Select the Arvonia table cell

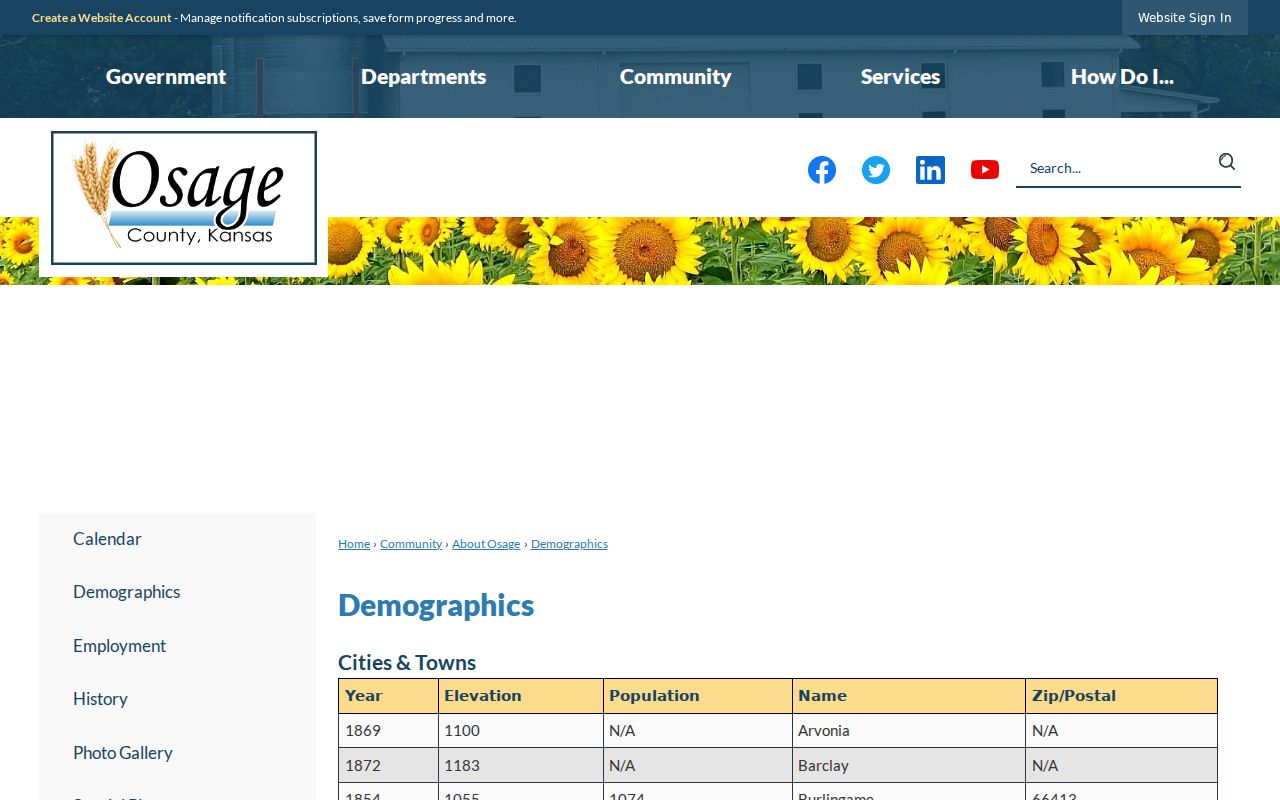point(909,731)
